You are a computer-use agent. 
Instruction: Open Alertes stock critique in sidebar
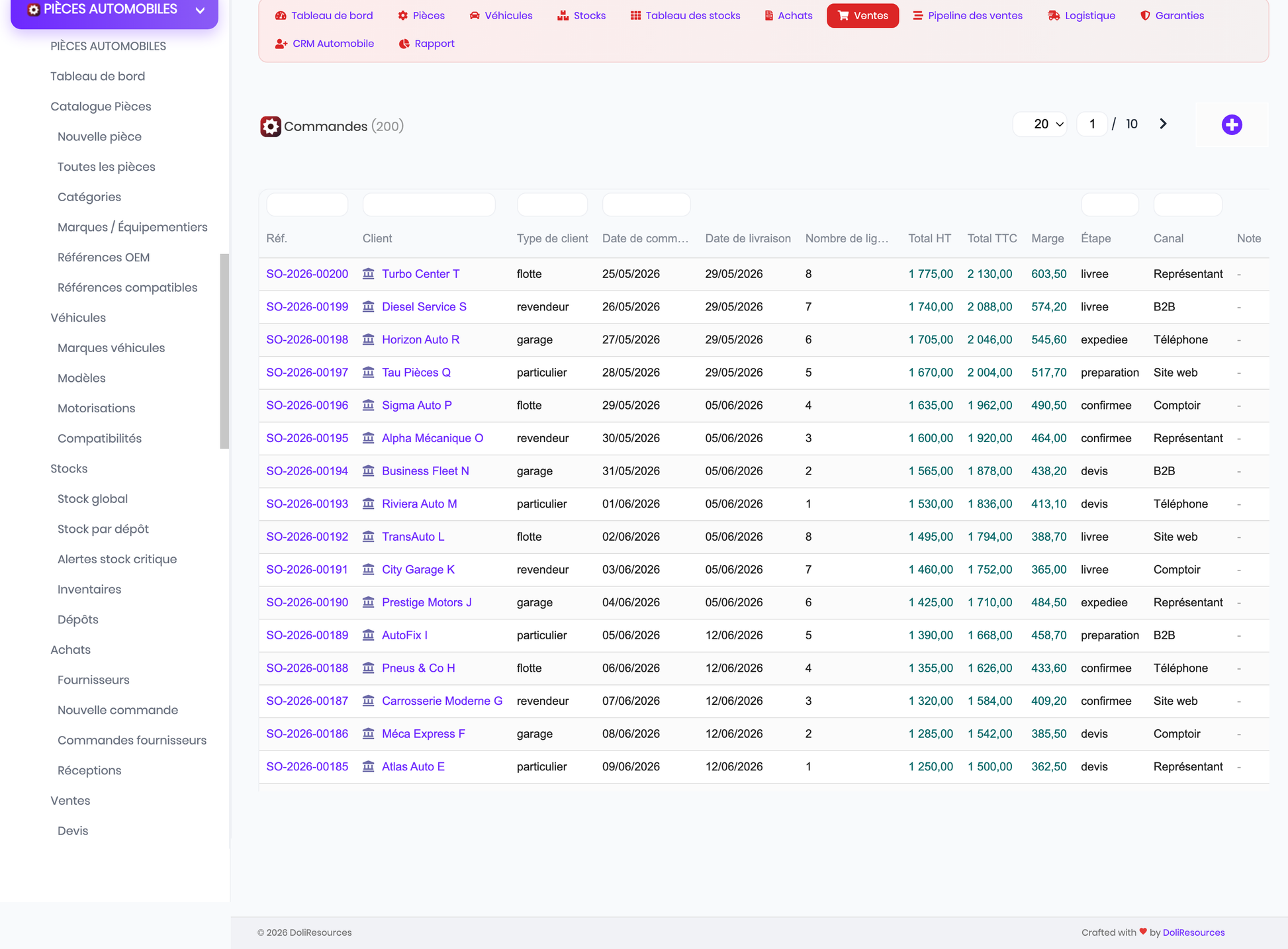(117, 559)
